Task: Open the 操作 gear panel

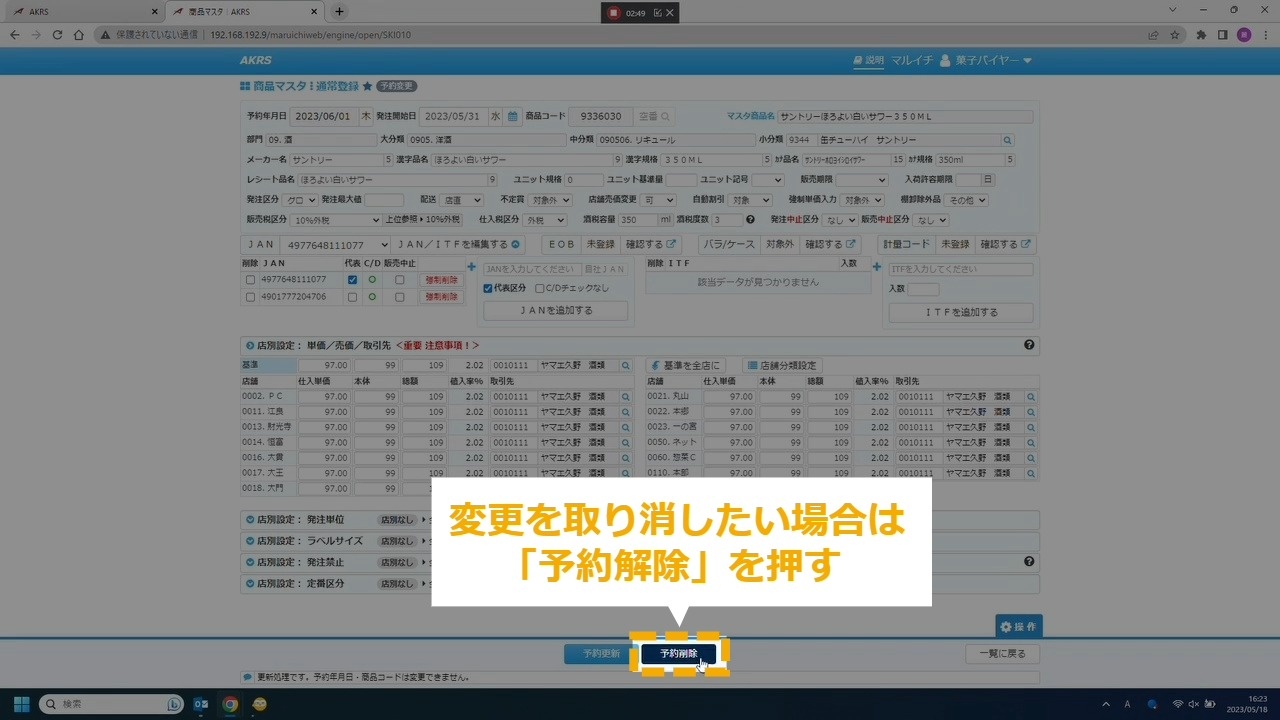Action: 1018,626
